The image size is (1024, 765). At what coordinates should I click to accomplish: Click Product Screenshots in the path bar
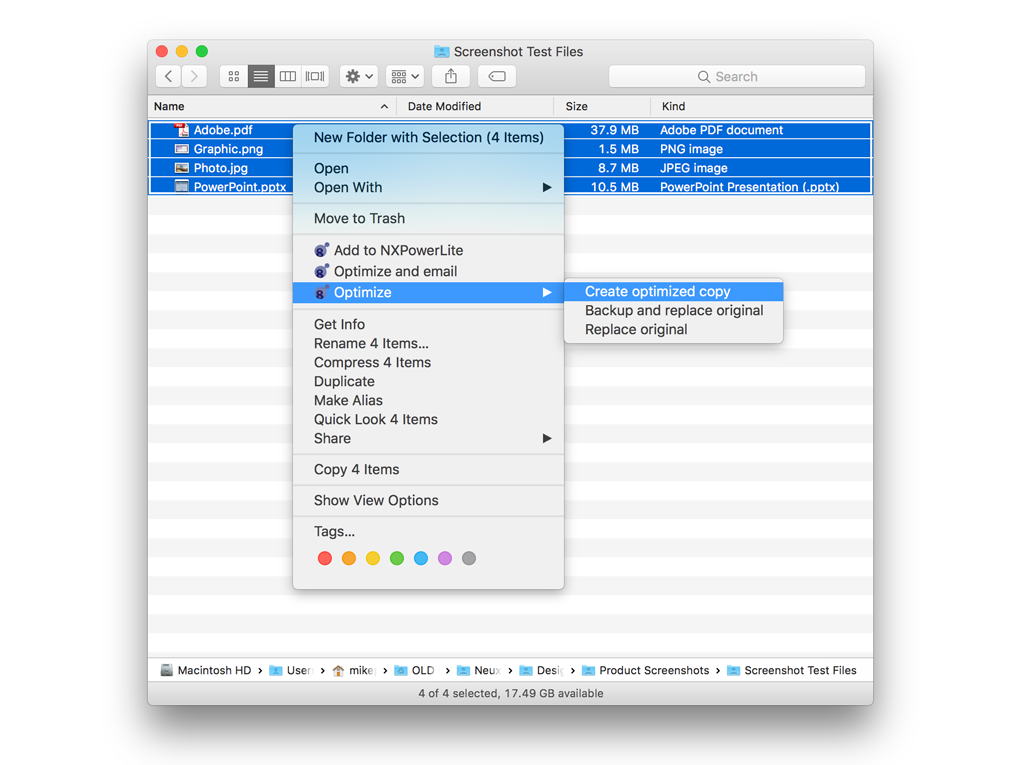(645, 670)
